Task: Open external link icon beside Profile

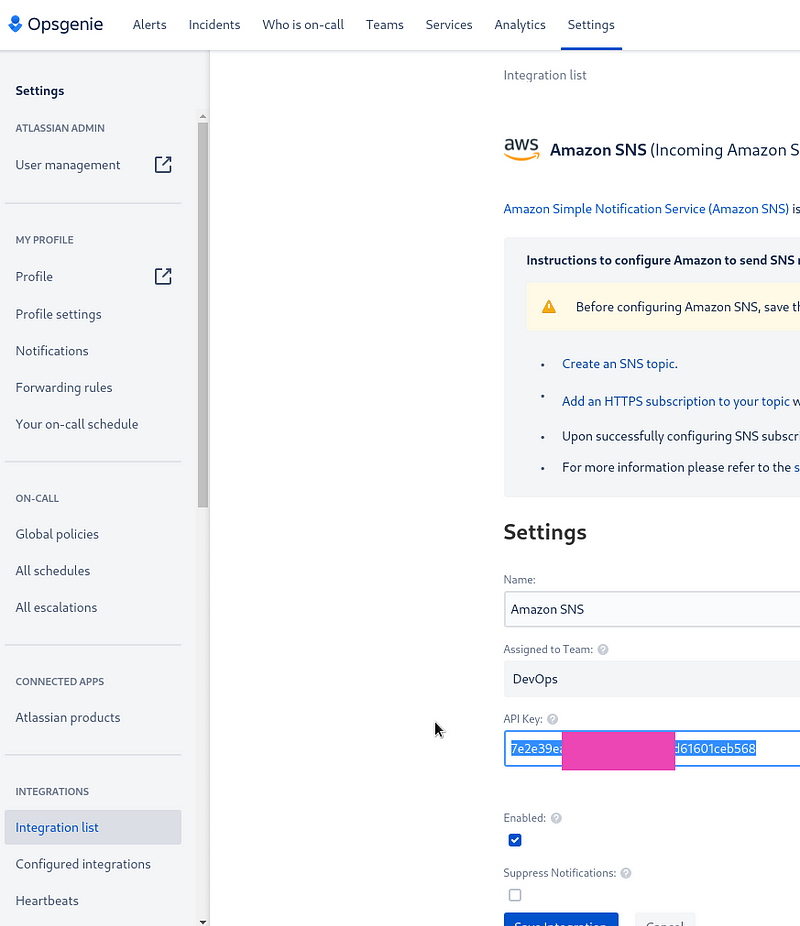Action: pos(163,276)
